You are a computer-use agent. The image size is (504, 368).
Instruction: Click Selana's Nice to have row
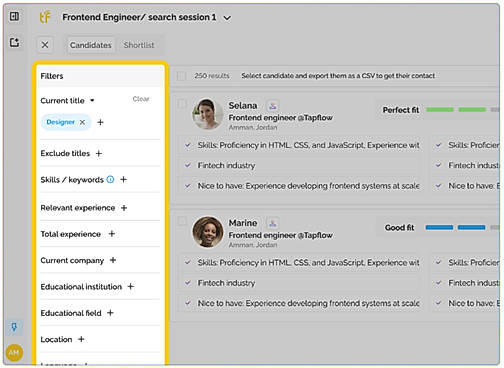[301, 186]
